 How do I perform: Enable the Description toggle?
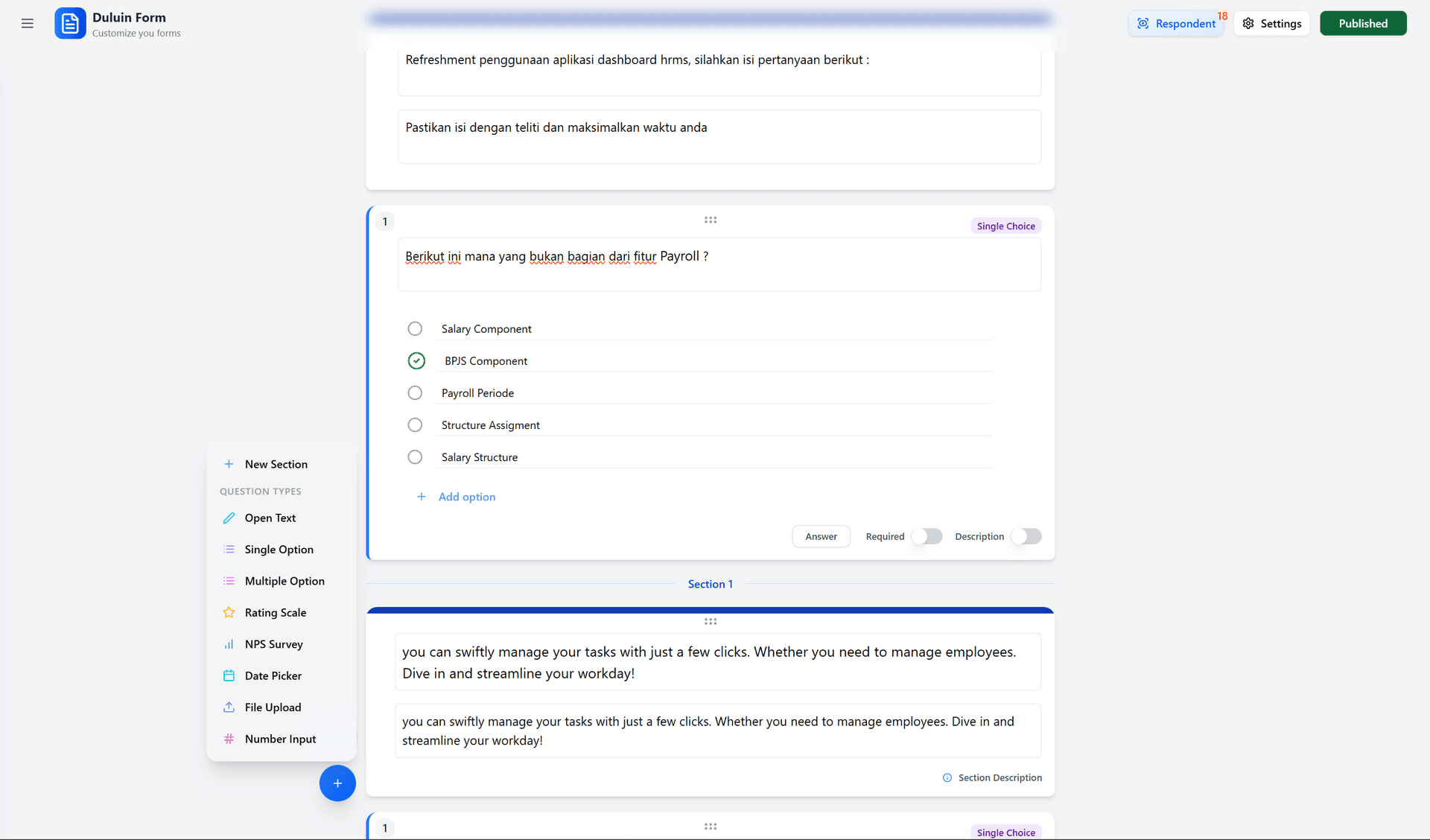click(x=1026, y=537)
